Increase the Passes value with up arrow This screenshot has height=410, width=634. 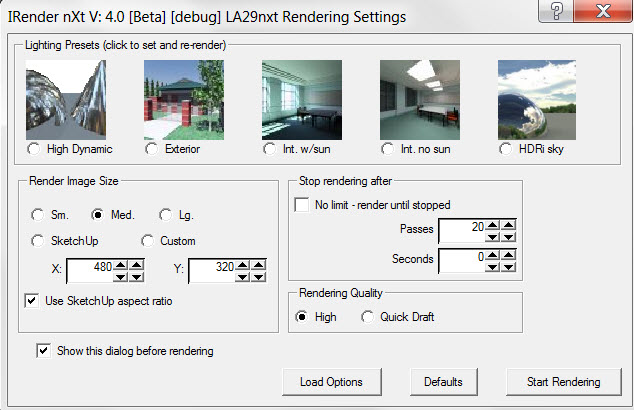point(492,225)
